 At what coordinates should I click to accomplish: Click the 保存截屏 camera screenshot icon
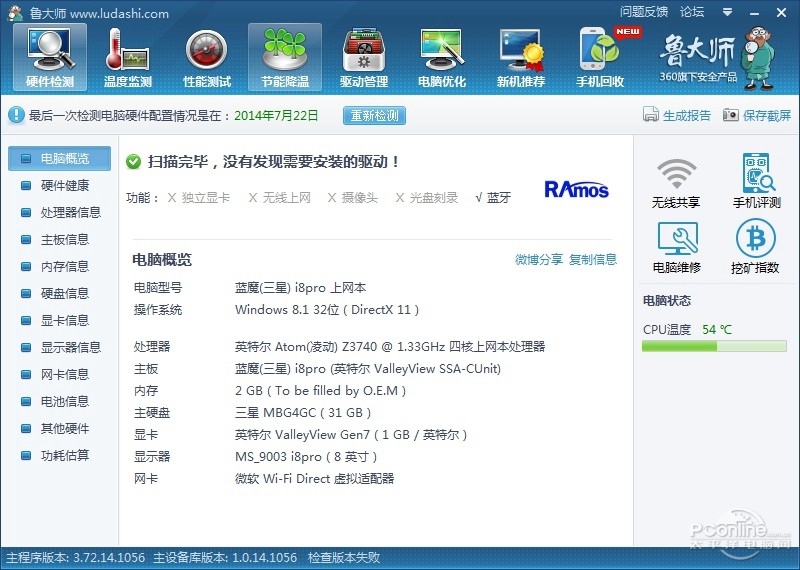click(x=731, y=115)
